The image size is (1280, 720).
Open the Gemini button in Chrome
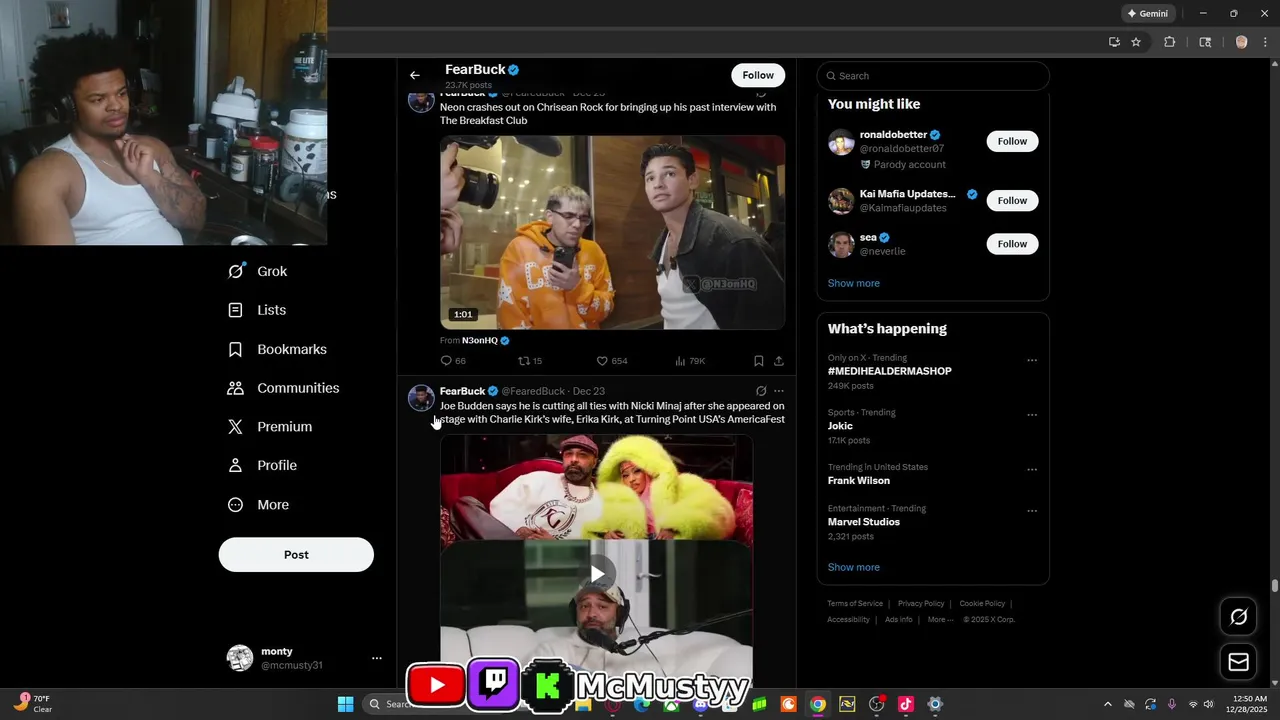point(1147,14)
